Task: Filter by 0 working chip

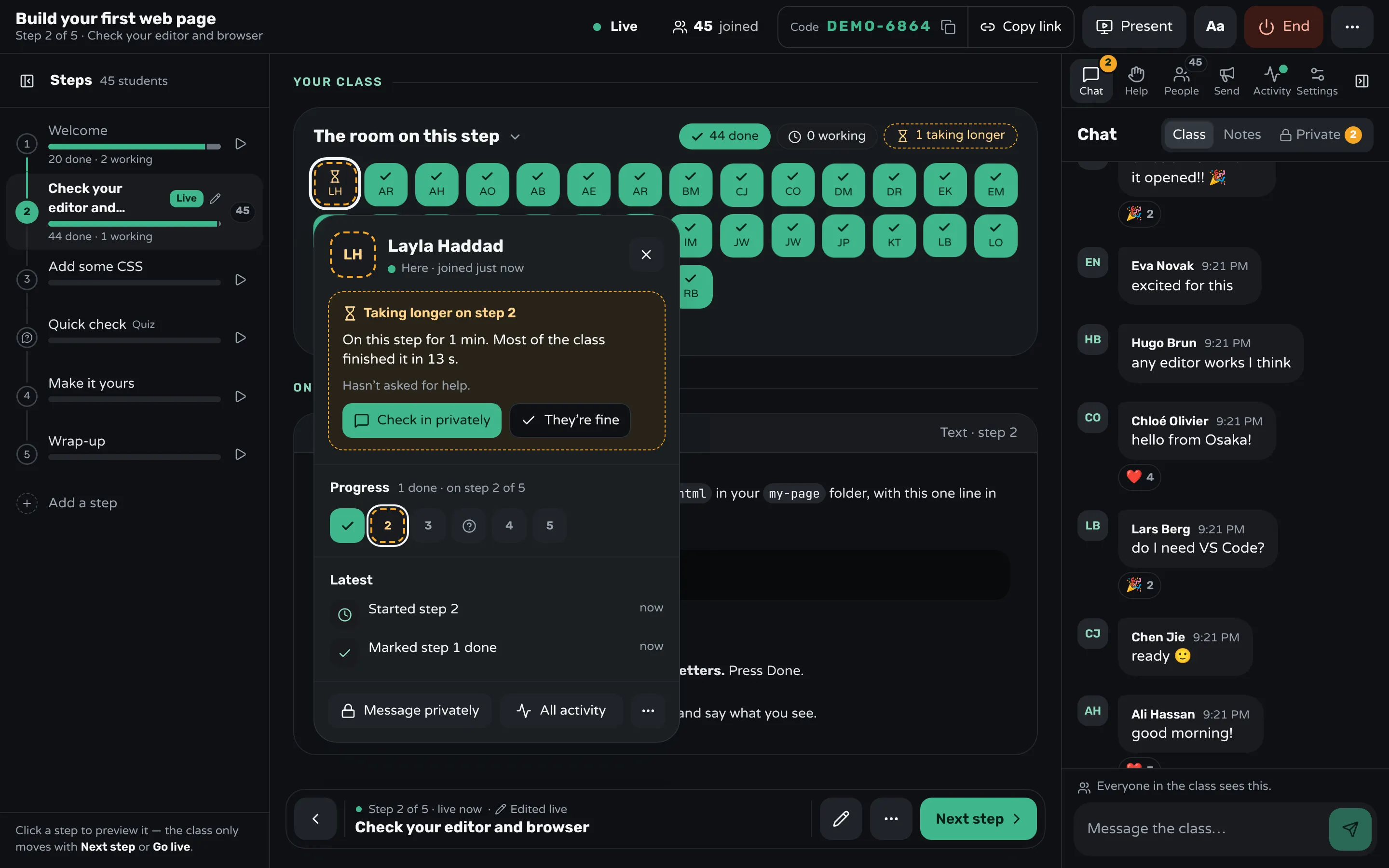Action: [827, 136]
